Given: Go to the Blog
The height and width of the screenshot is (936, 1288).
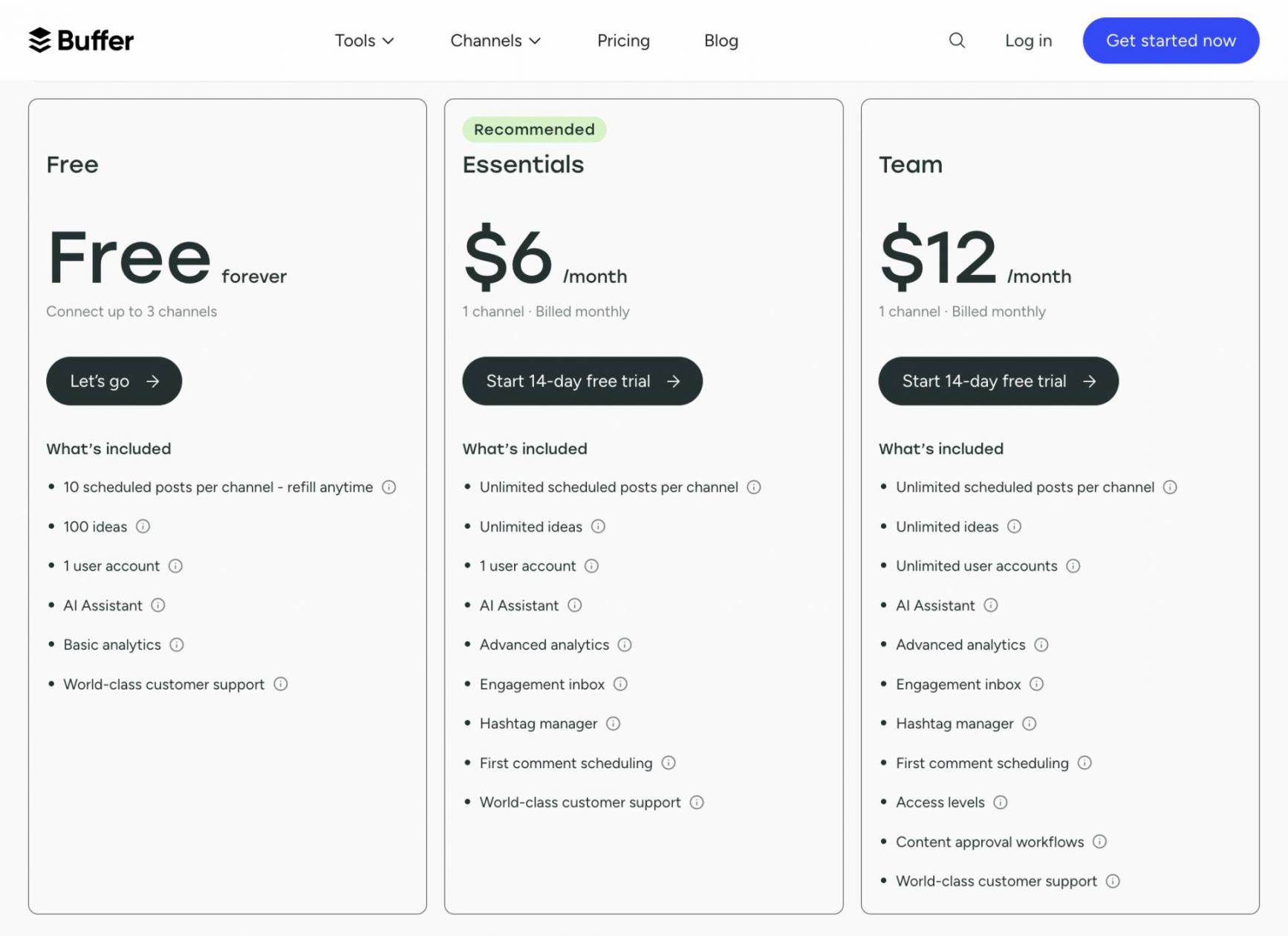Looking at the screenshot, I should click(x=721, y=41).
